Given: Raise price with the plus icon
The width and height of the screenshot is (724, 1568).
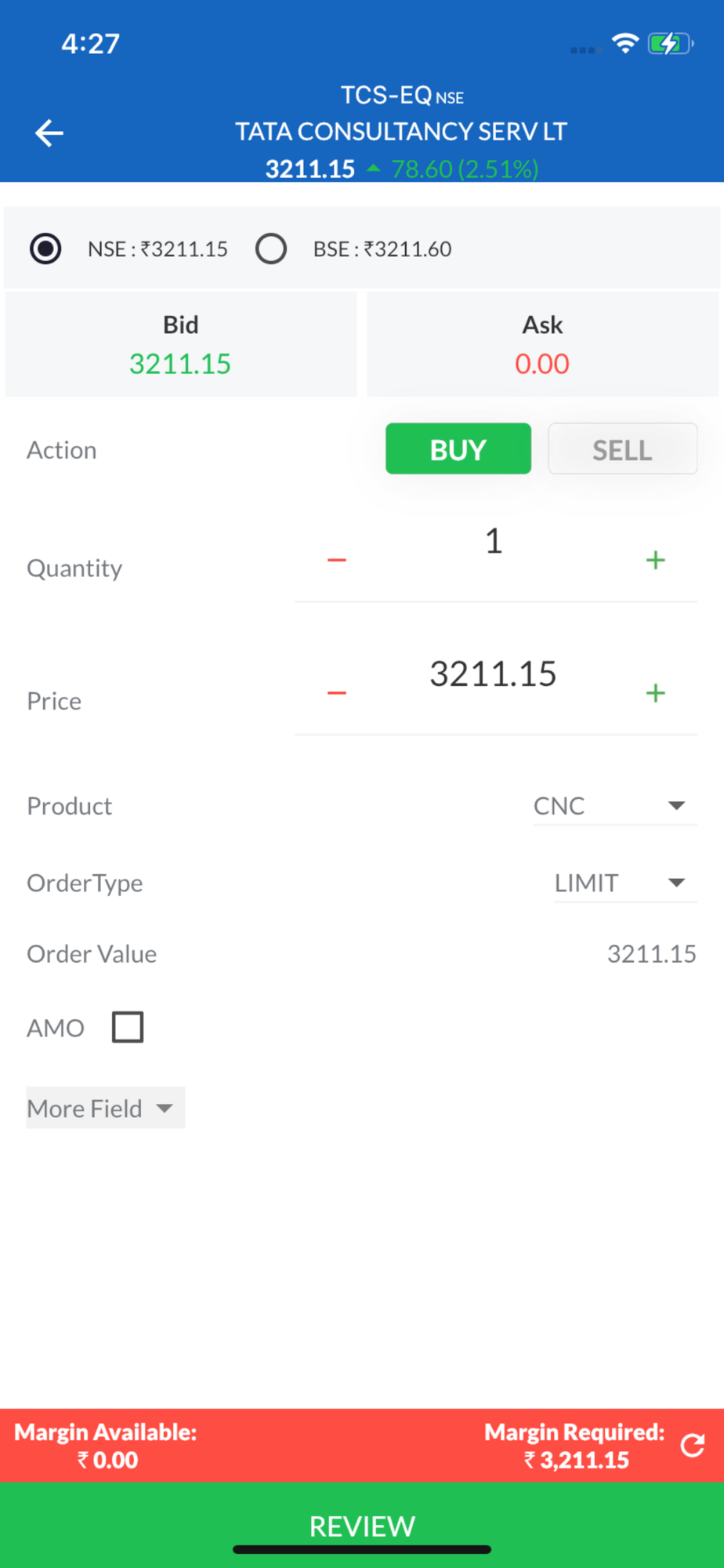Looking at the screenshot, I should point(655,693).
